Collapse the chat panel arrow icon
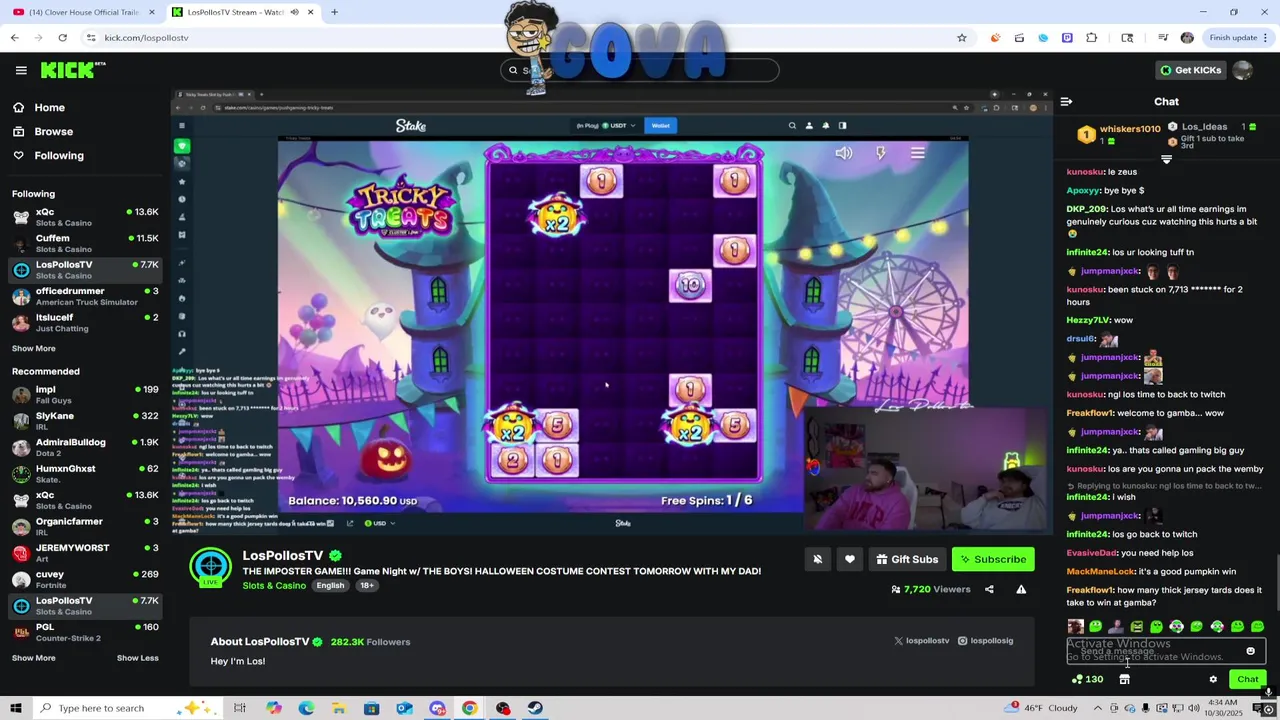This screenshot has height=720, width=1280. tap(1066, 102)
